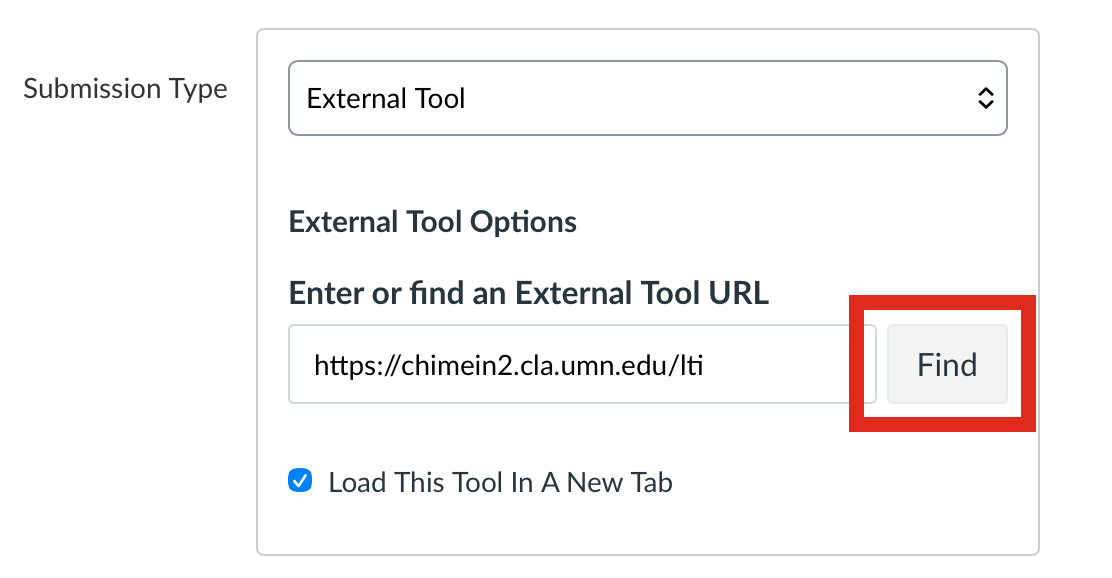
Task: Toggle the new tab loading checkbox
Action: click(x=299, y=481)
